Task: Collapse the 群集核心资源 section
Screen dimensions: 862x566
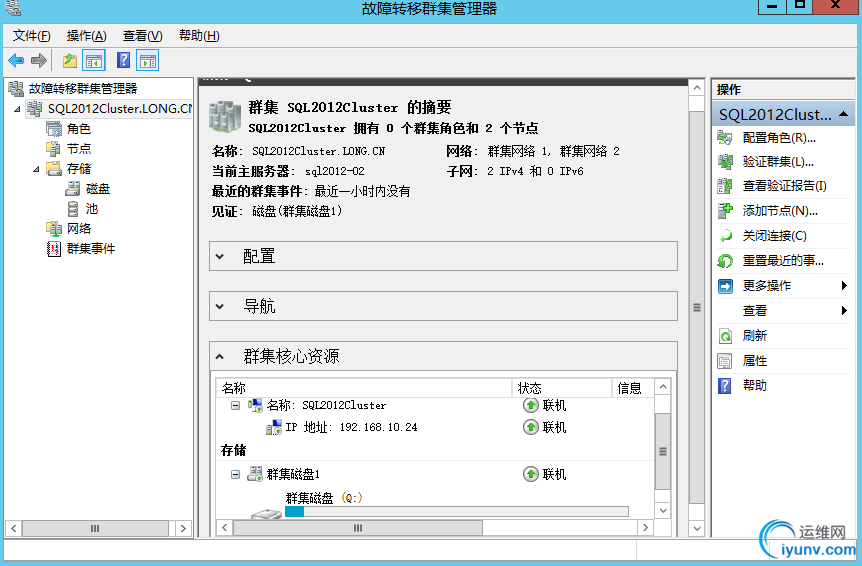Action: click(x=220, y=357)
